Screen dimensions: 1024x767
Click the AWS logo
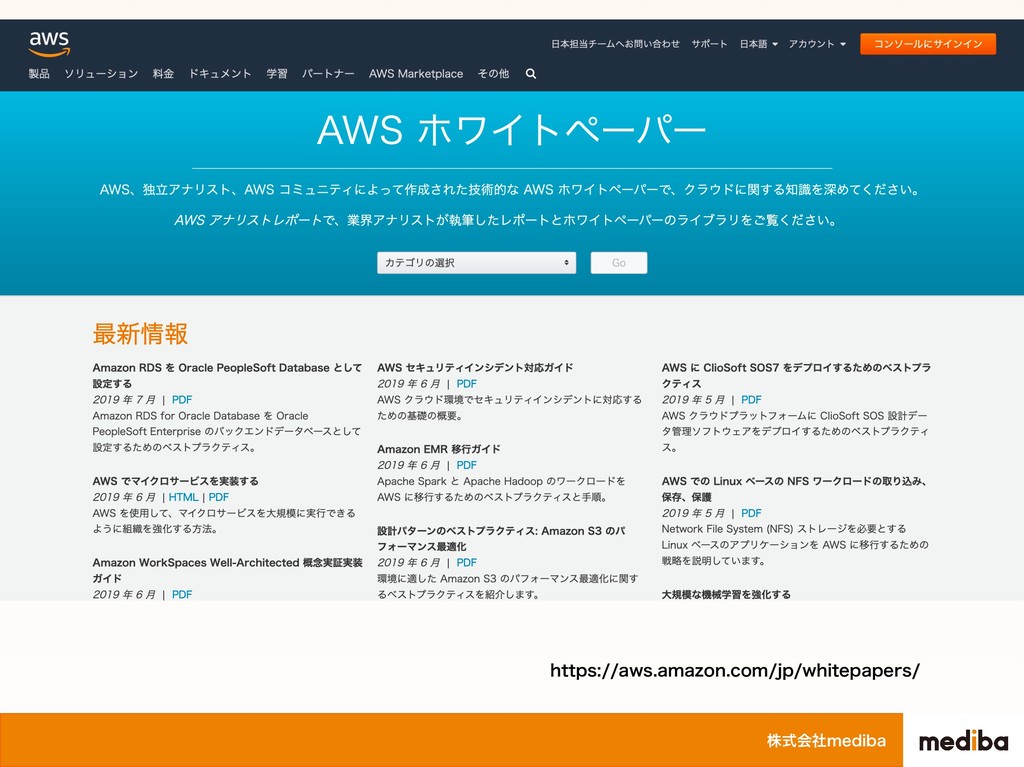click(49, 44)
